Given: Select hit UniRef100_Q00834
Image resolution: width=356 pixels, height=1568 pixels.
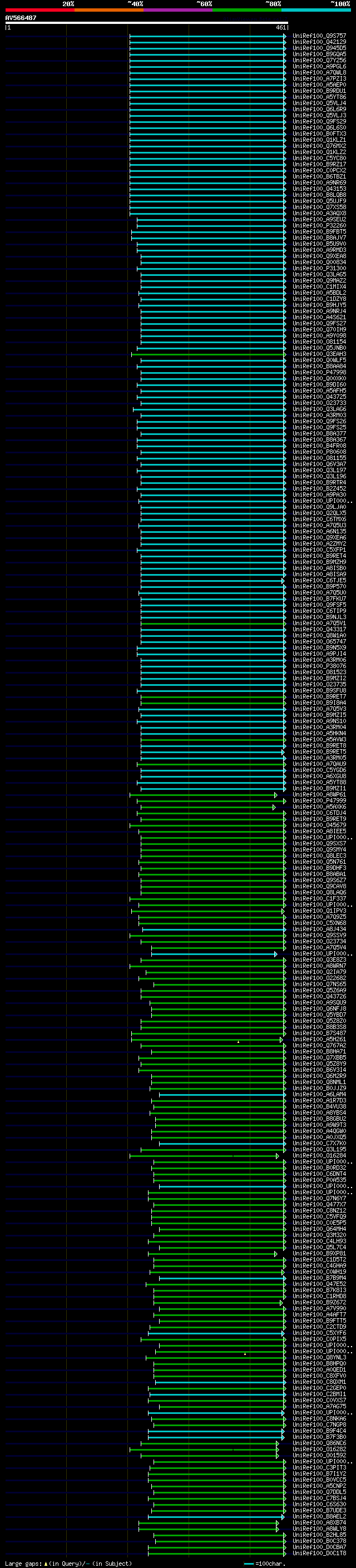Looking at the screenshot, I should 319,262.
